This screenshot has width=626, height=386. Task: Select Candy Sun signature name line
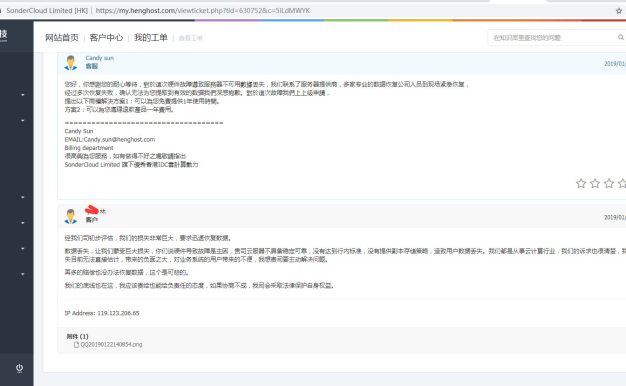pyautogui.click(x=79, y=131)
